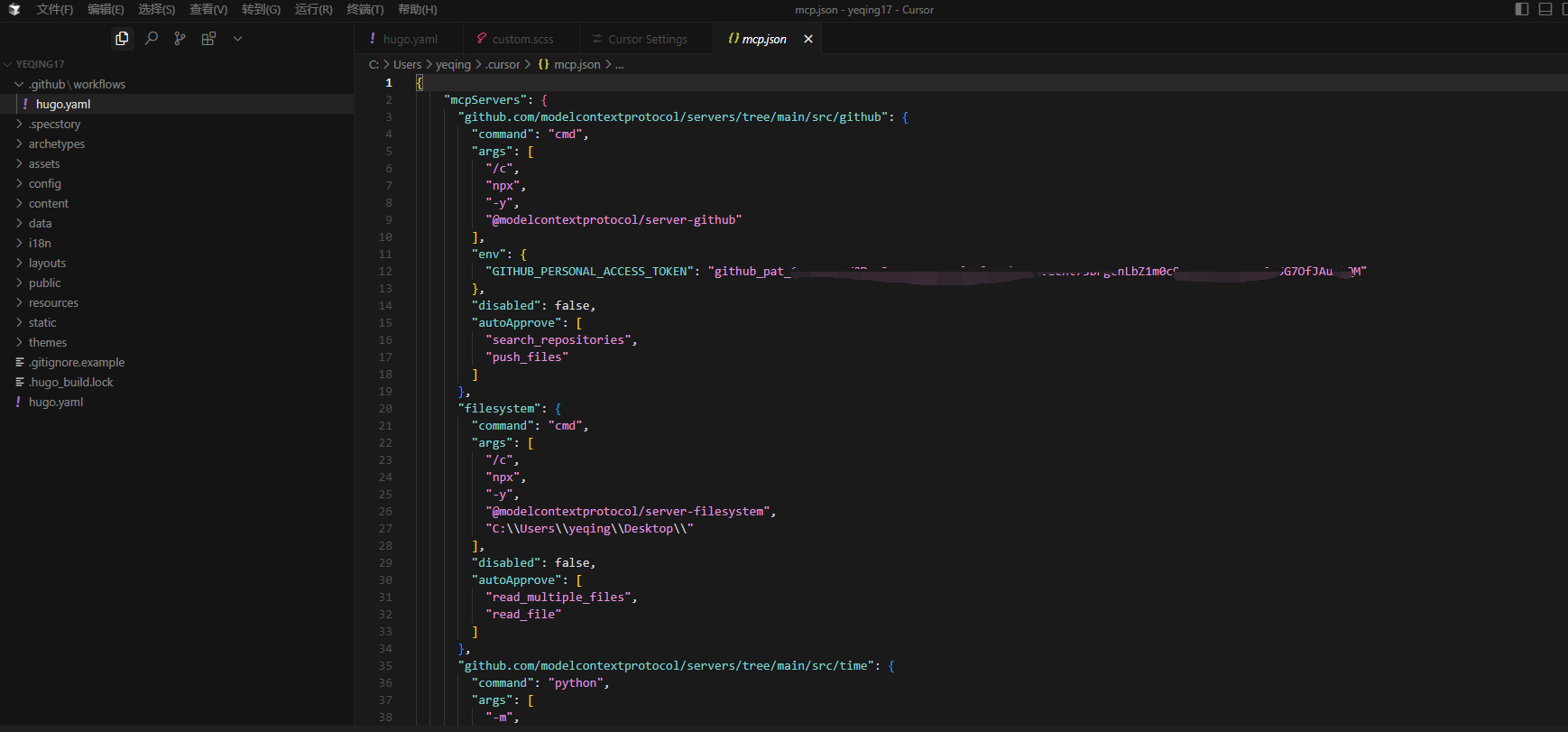Expand the .specstory folder
This screenshot has height=732, width=1568.
(177, 124)
